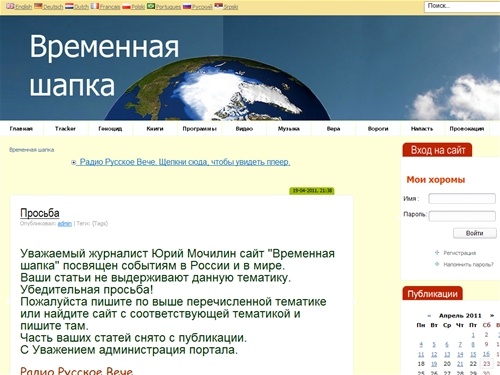500x375 pixels.
Task: Focus the Имя username field
Action: [x=462, y=198]
